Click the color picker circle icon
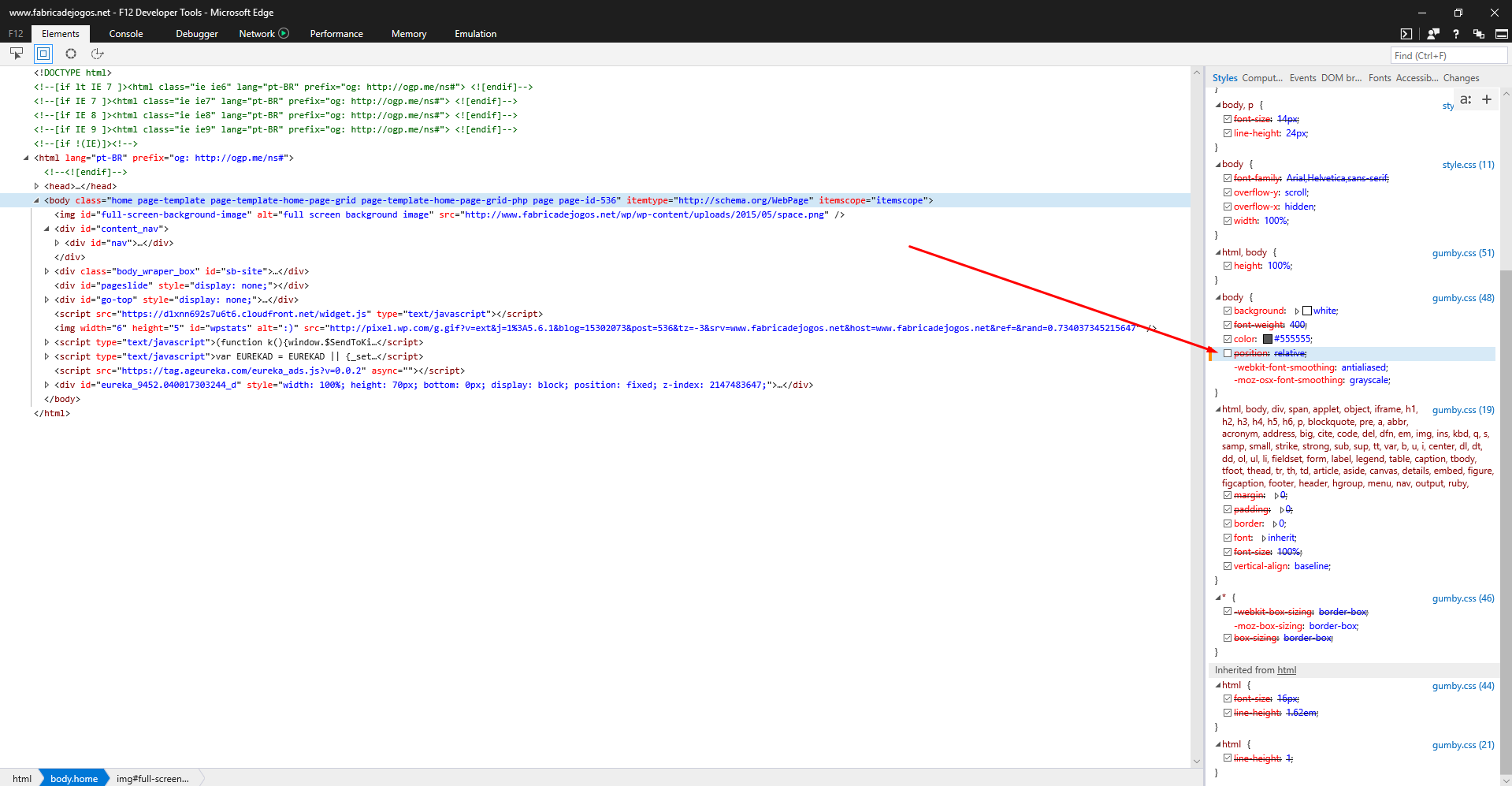Screen dimensions: 1512x786 pos(71,54)
